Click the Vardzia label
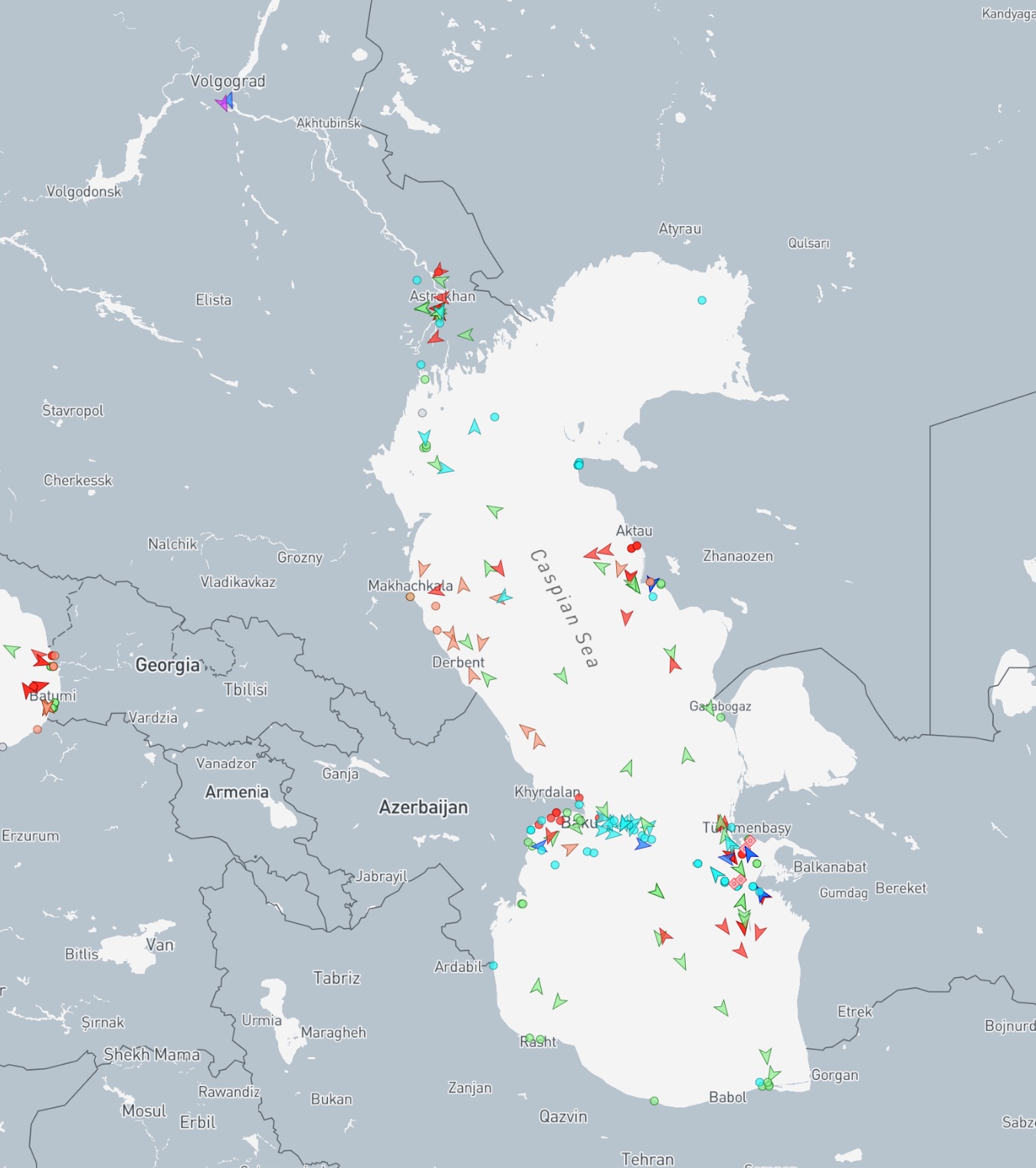The width and height of the screenshot is (1036, 1168). pyautogui.click(x=153, y=718)
